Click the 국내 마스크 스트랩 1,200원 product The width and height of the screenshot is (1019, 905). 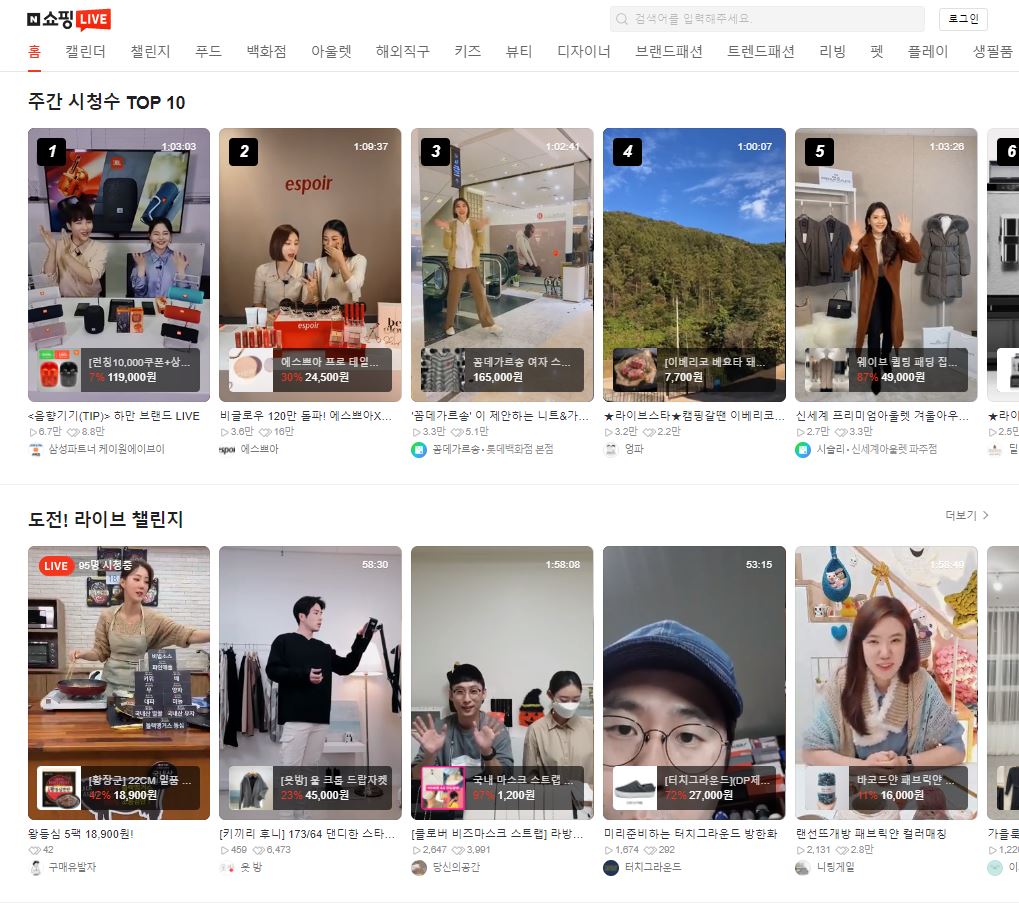pos(502,788)
